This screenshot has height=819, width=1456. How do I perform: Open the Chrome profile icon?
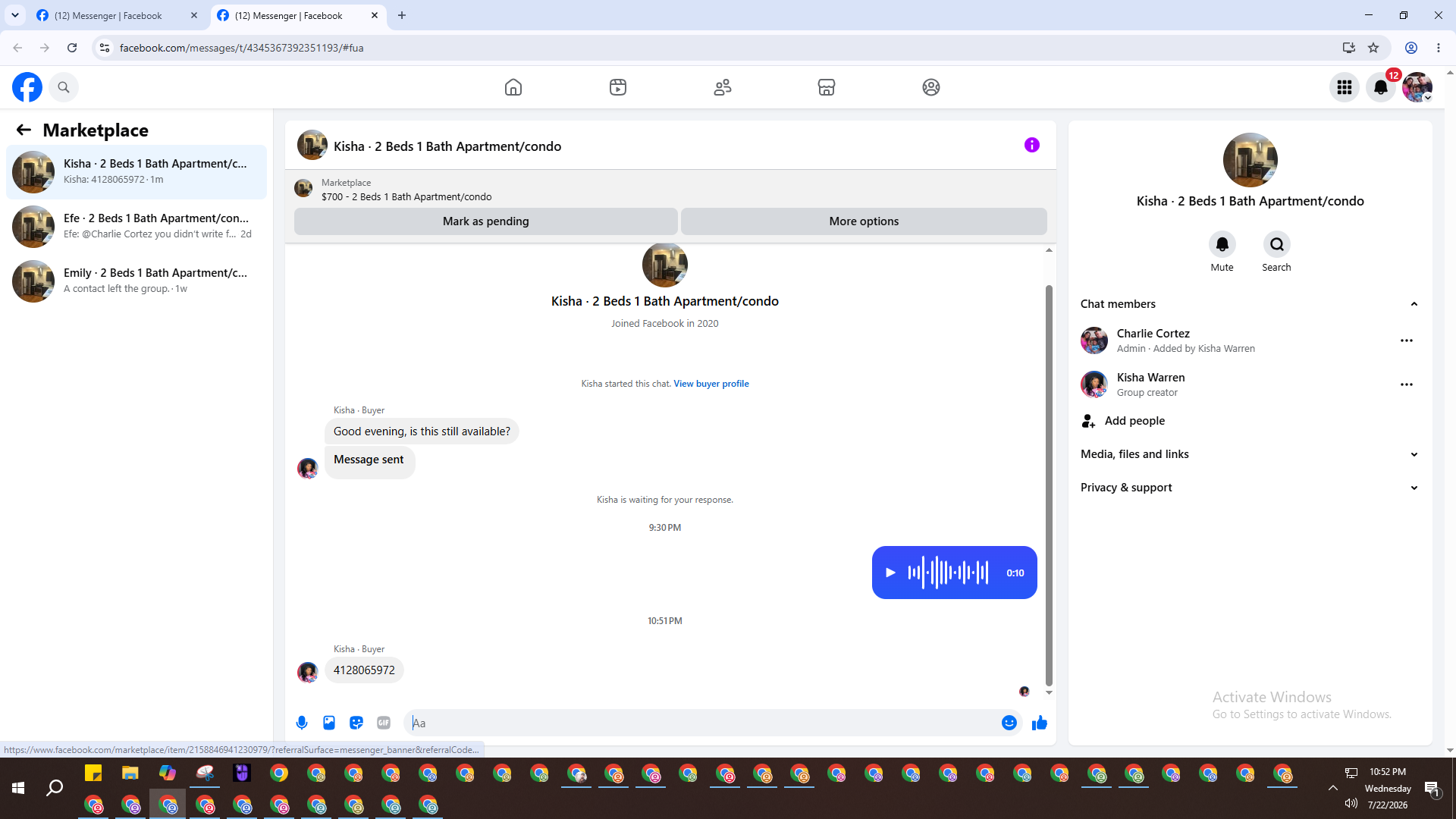click(x=1411, y=48)
